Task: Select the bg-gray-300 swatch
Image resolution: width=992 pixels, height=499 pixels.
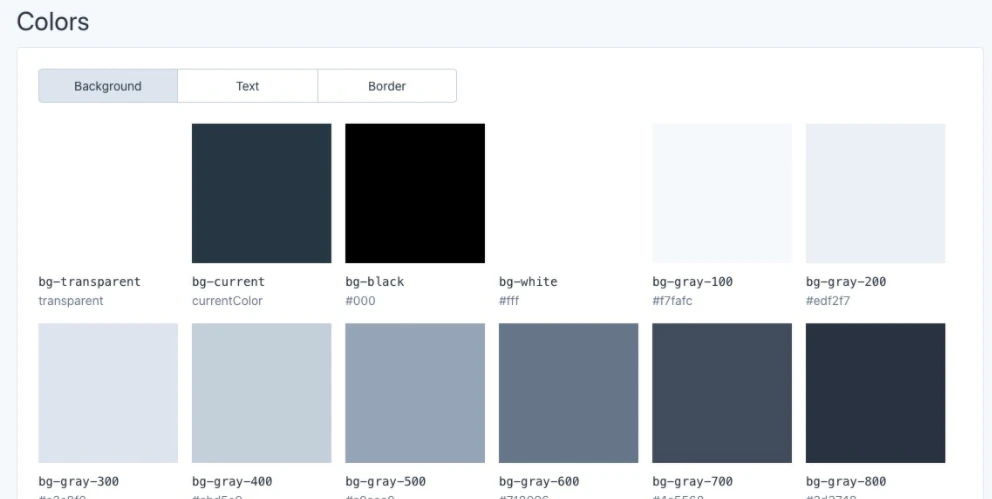Action: [x=108, y=393]
